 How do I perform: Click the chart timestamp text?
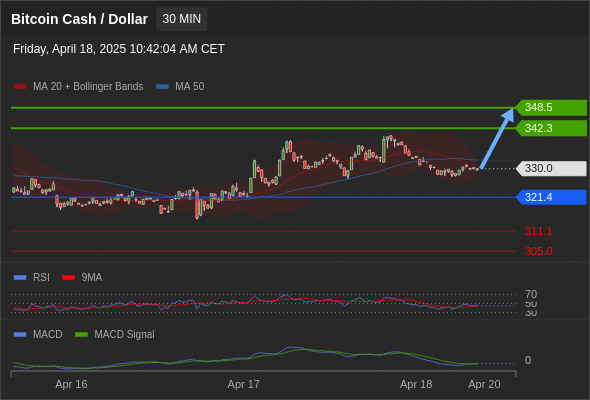point(119,49)
